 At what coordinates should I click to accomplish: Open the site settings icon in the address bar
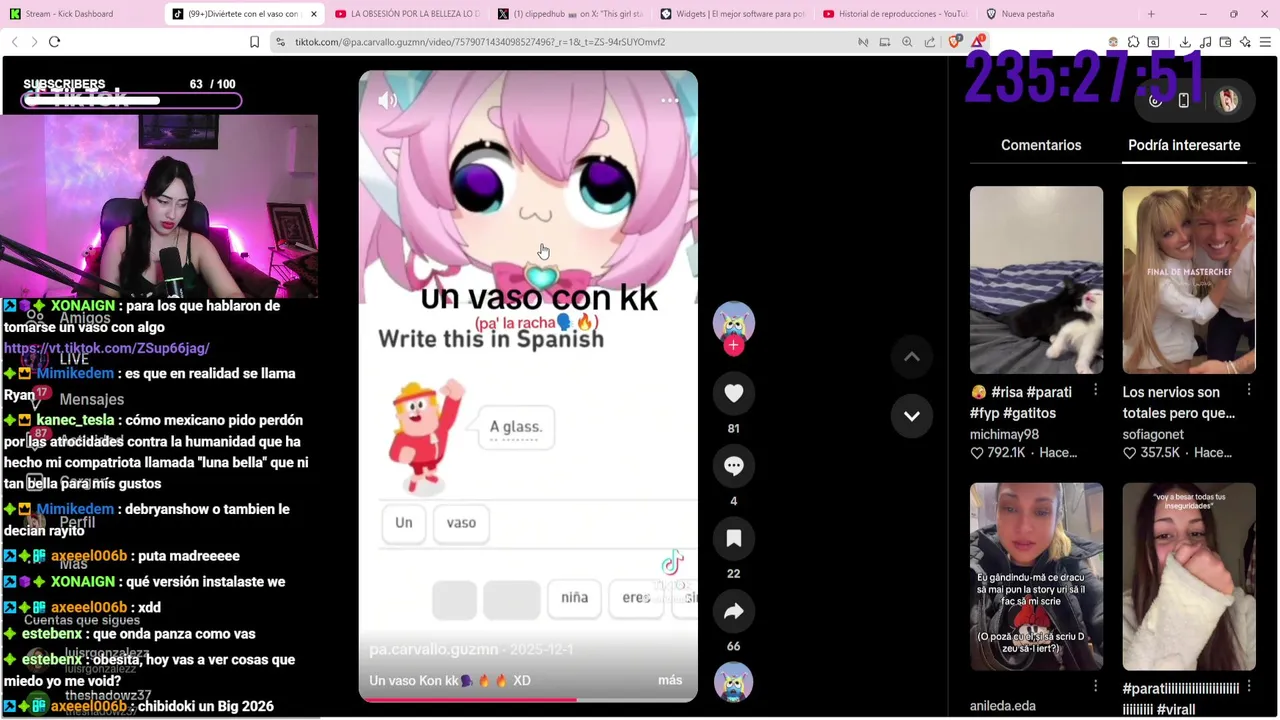point(281,42)
